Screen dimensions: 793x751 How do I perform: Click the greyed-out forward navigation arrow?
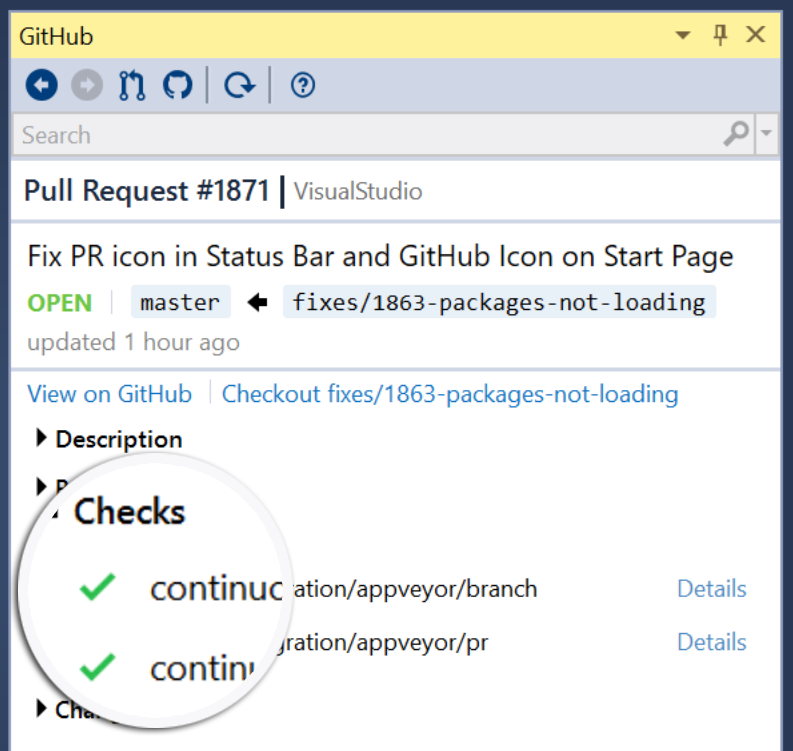click(x=87, y=87)
